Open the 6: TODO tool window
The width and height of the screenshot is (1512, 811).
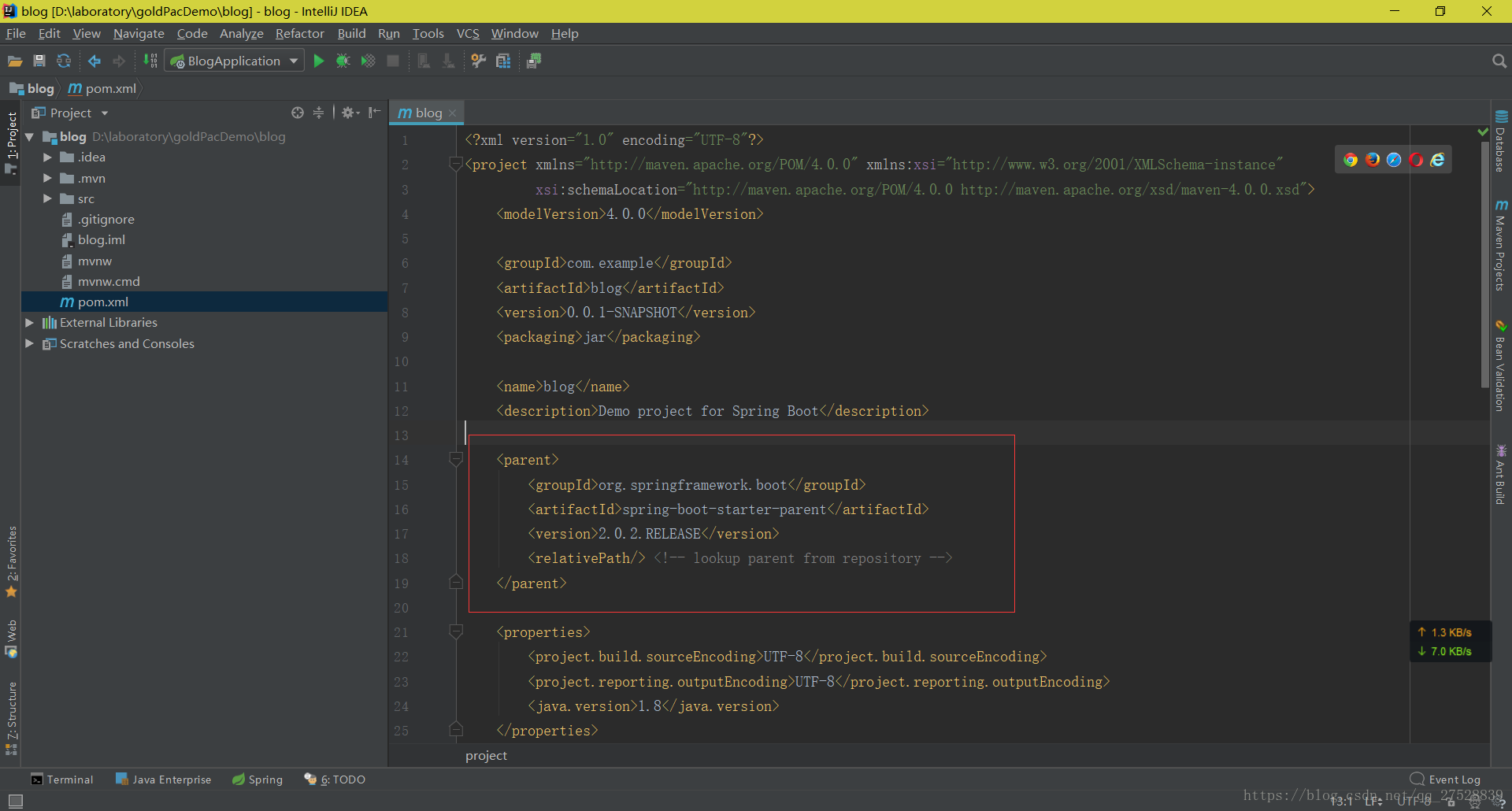(x=335, y=780)
